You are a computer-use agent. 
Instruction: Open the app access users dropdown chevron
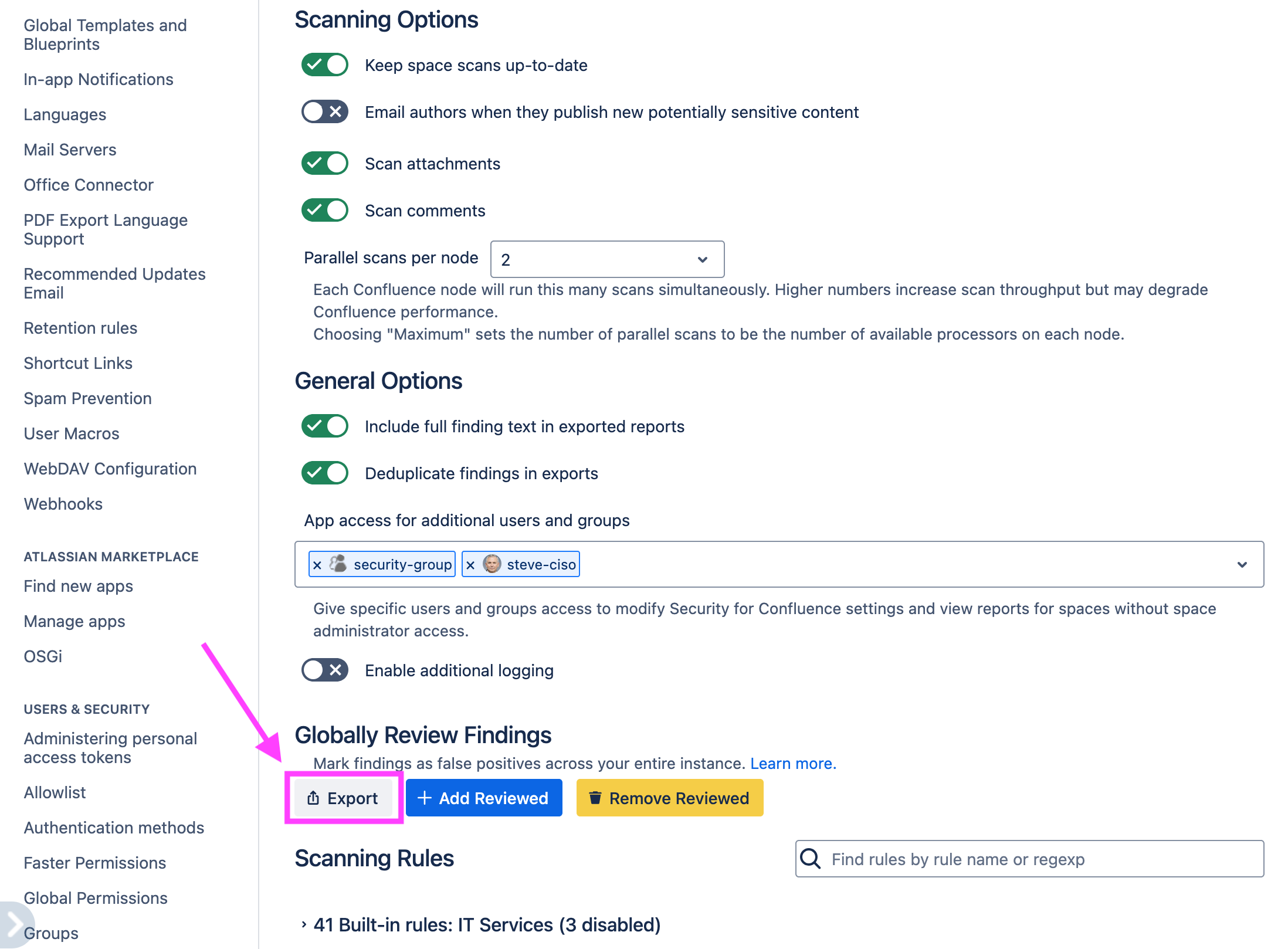(x=1242, y=564)
